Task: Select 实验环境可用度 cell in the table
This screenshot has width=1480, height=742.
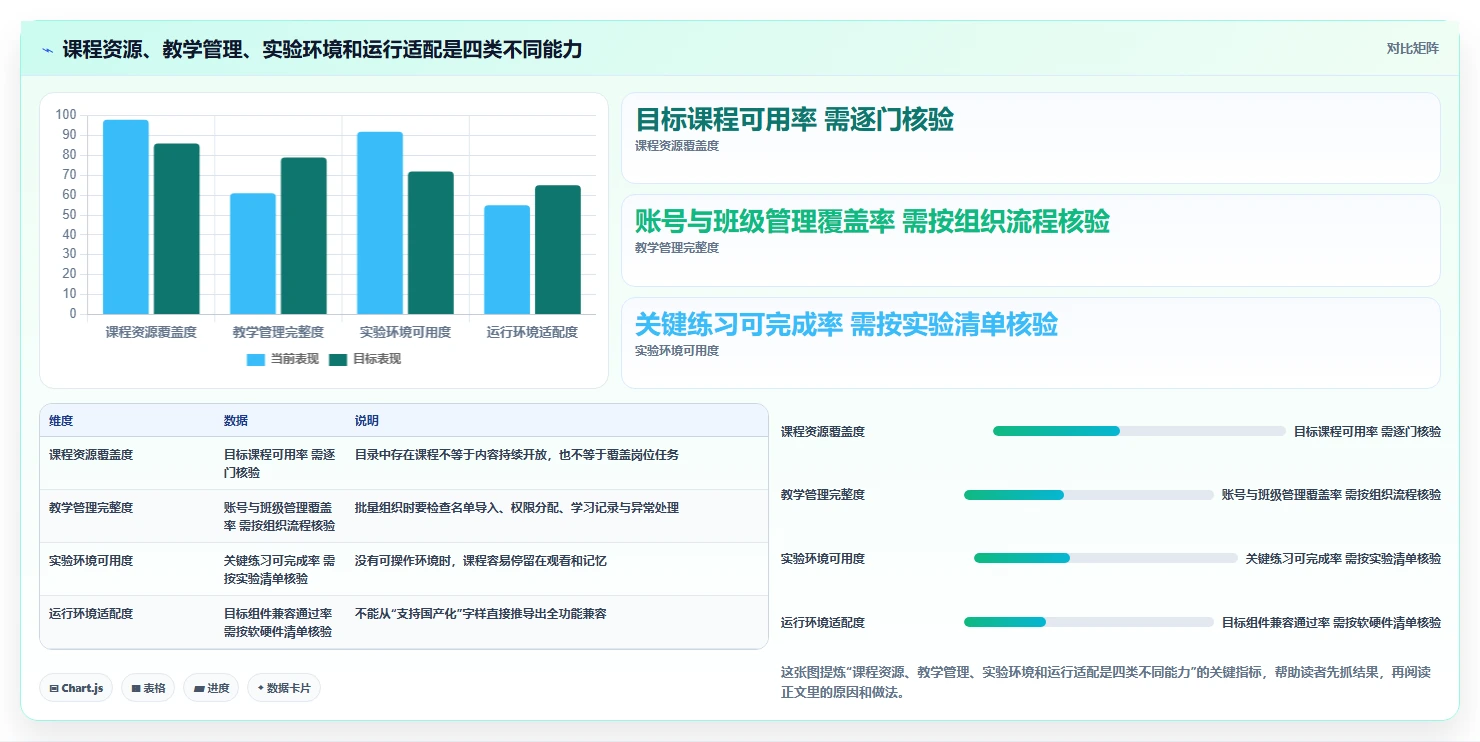Action: pyautogui.click(x=91, y=560)
